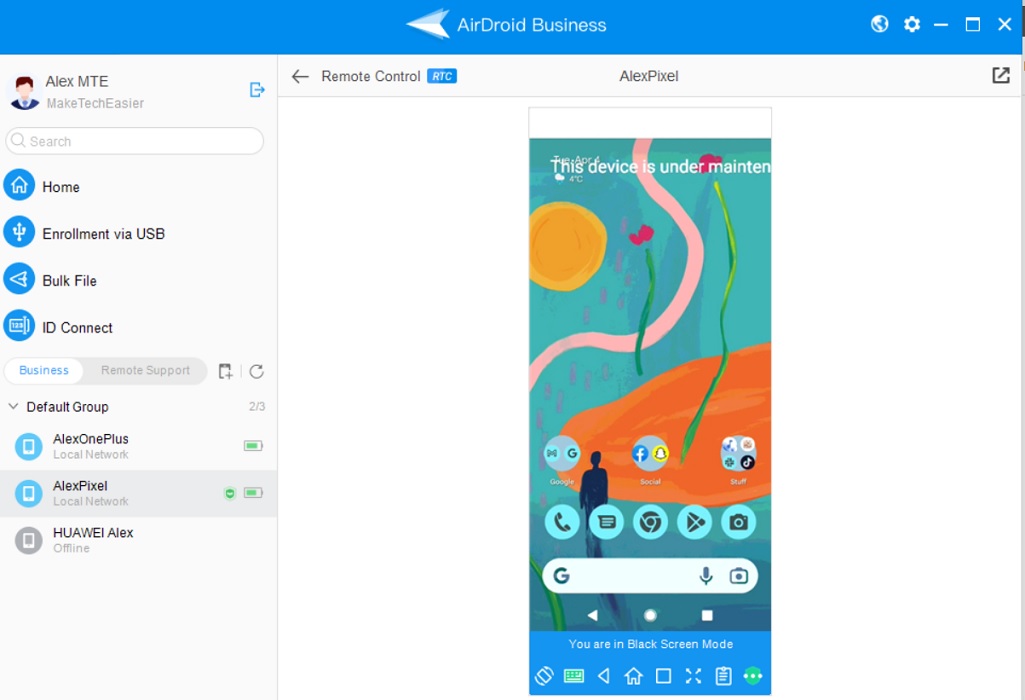
Task: Click the AlexPixel title in header
Action: [x=648, y=76]
